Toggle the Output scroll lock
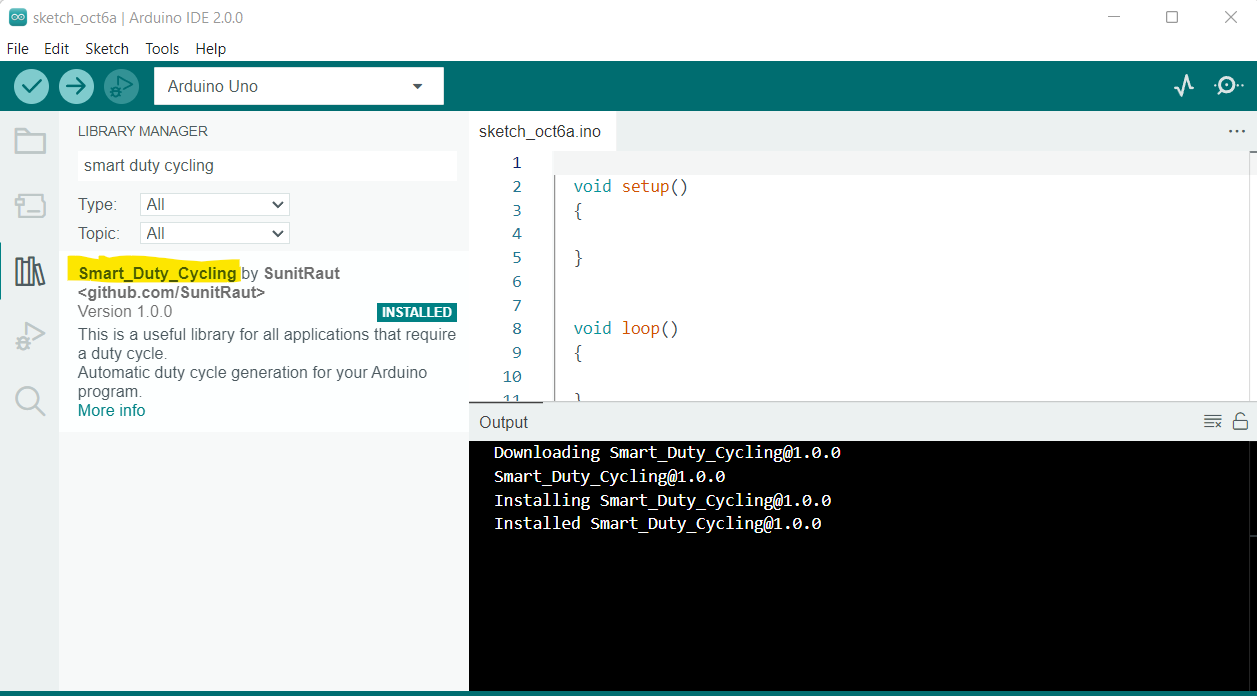The width and height of the screenshot is (1257, 696). pos(1240,421)
